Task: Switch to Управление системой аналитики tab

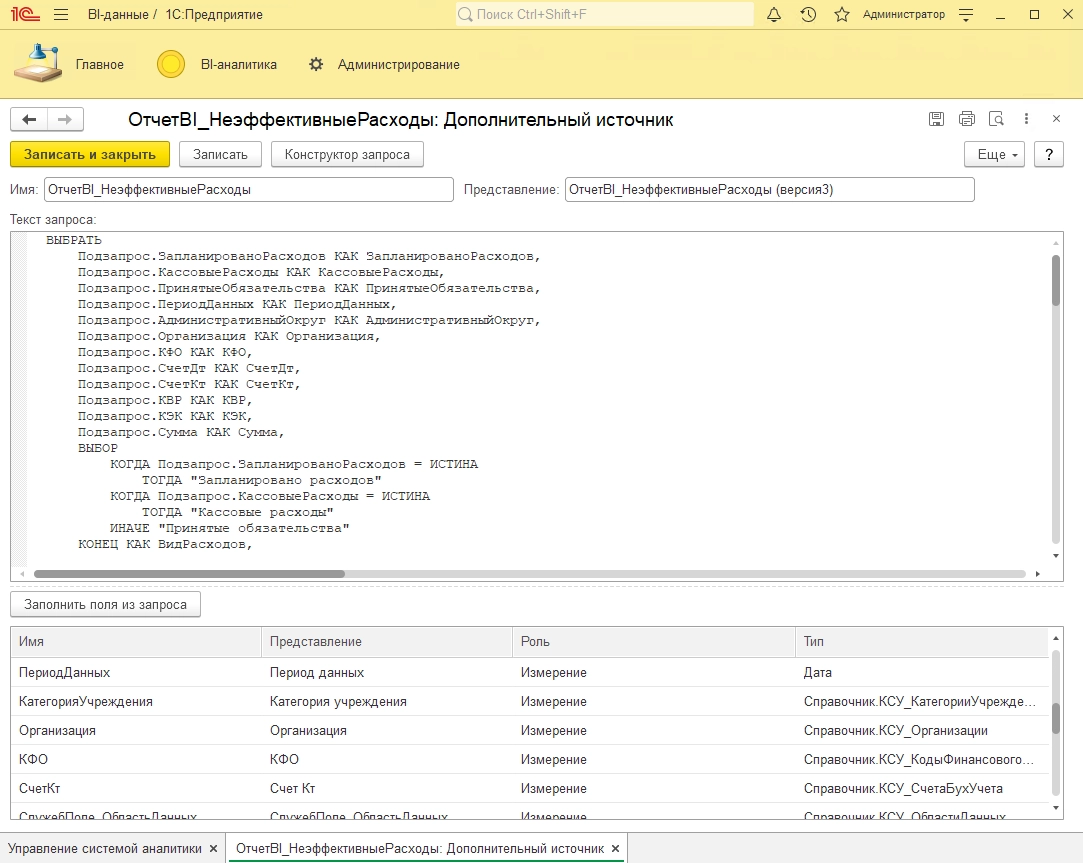Action: [x=105, y=848]
